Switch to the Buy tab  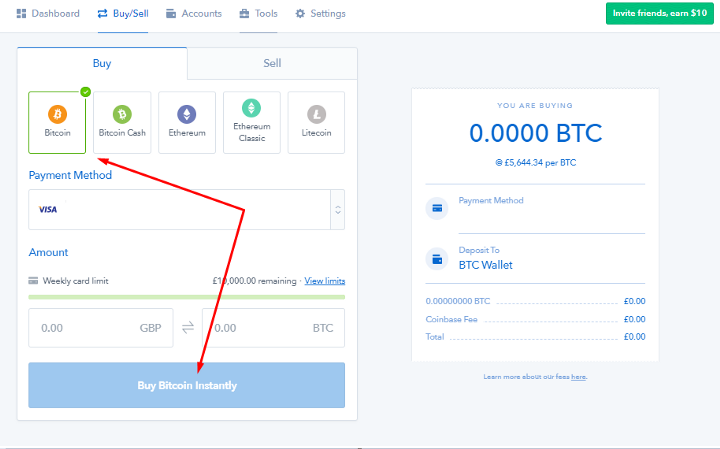[x=102, y=63]
